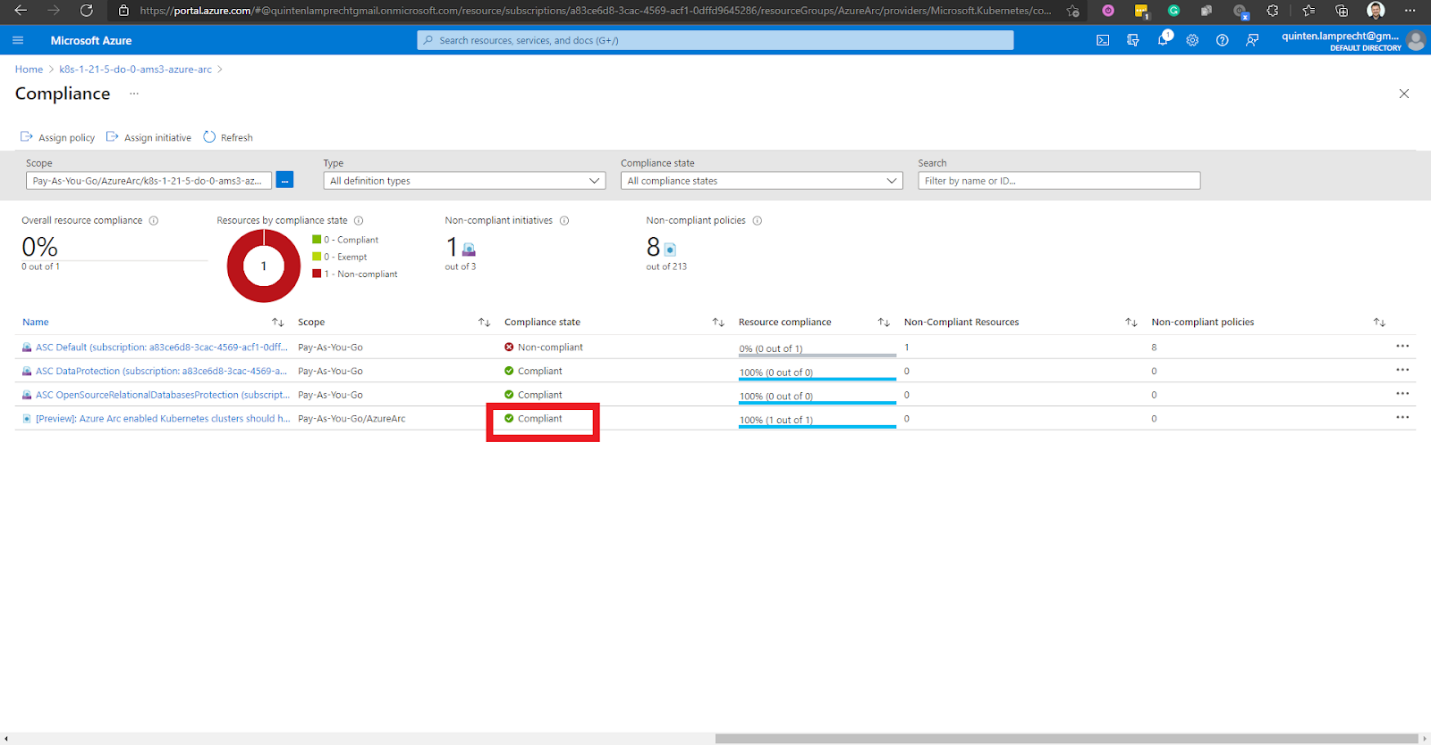Expand the Compliance state dropdown
This screenshot has width=1431, height=745.
(x=762, y=181)
